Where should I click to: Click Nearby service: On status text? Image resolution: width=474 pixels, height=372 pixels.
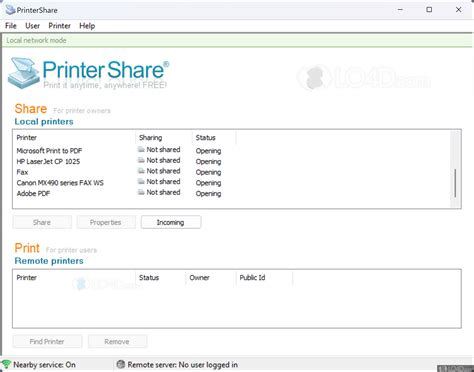44,365
